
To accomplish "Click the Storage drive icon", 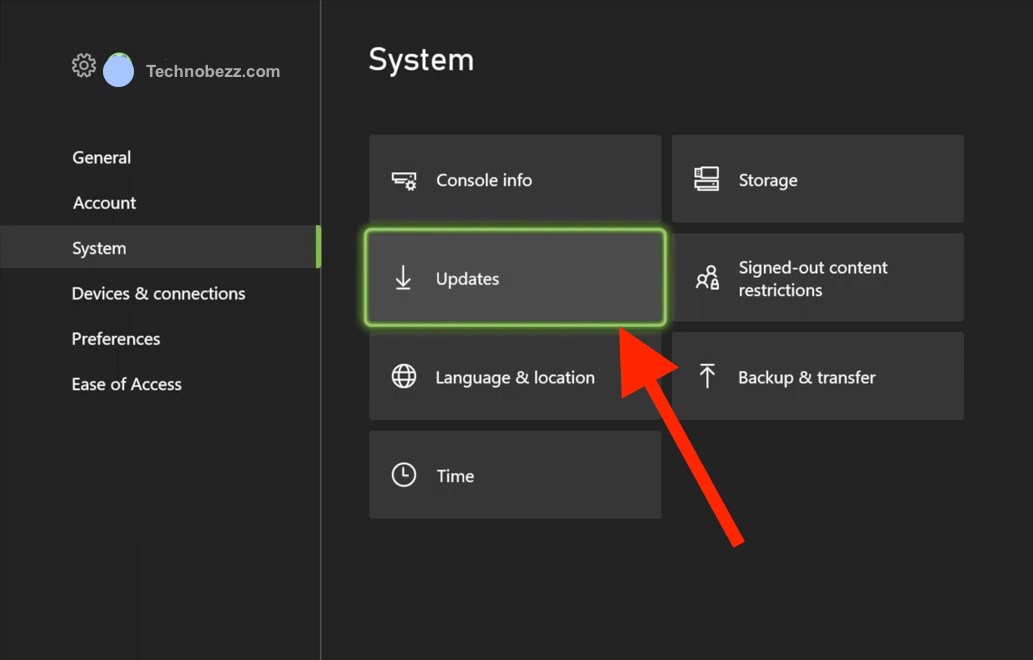I will 707,180.
